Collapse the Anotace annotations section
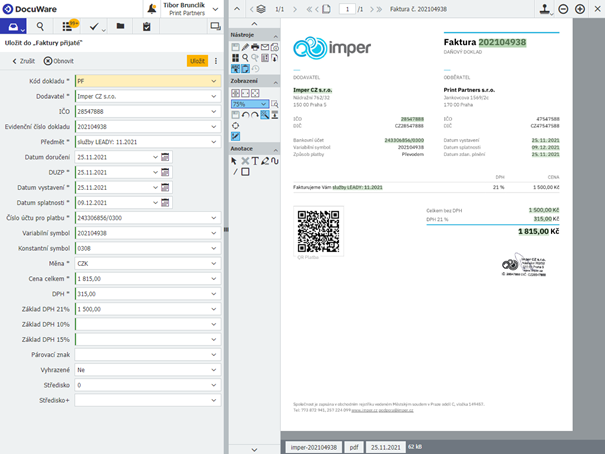This screenshot has width=605, height=454. [275, 149]
